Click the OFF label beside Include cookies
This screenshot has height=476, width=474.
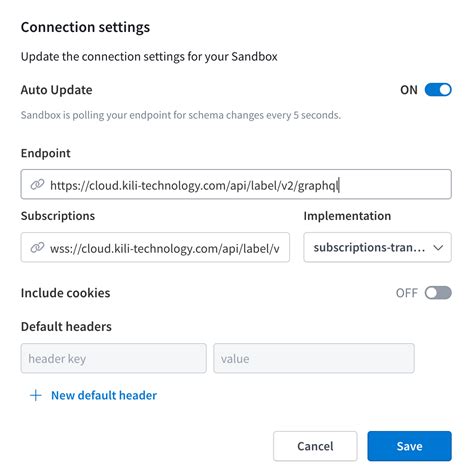point(407,293)
